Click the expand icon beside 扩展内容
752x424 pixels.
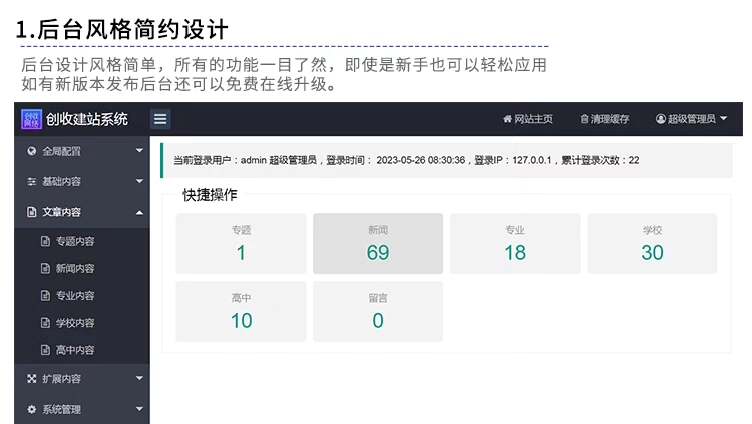32,378
